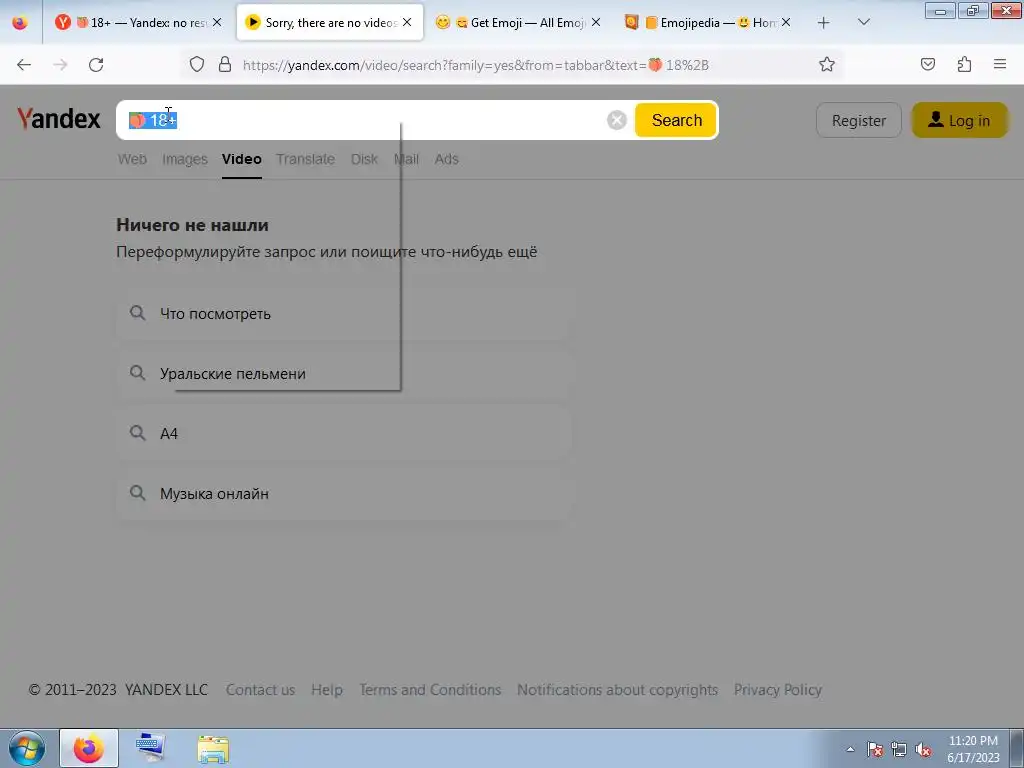
Task: Open the Mail service link
Action: tap(406, 159)
